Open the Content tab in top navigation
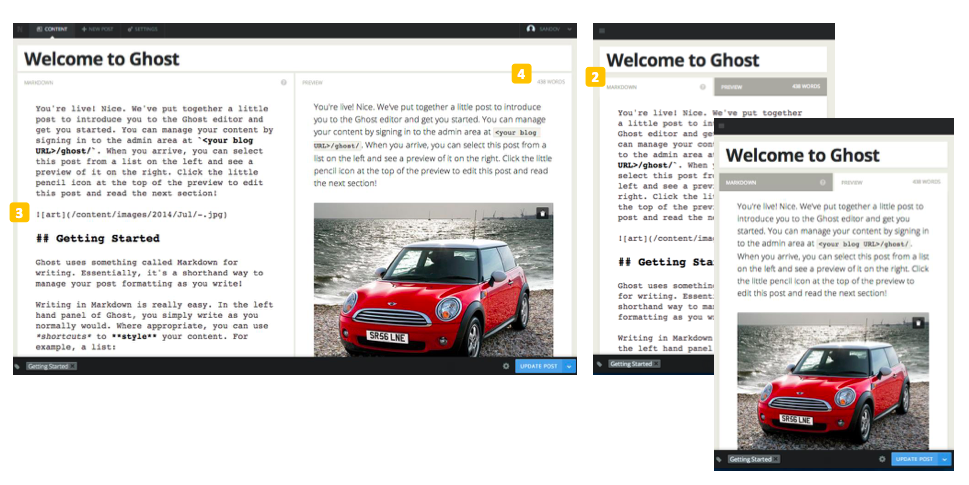The width and height of the screenshot is (969, 485). tap(52, 29)
